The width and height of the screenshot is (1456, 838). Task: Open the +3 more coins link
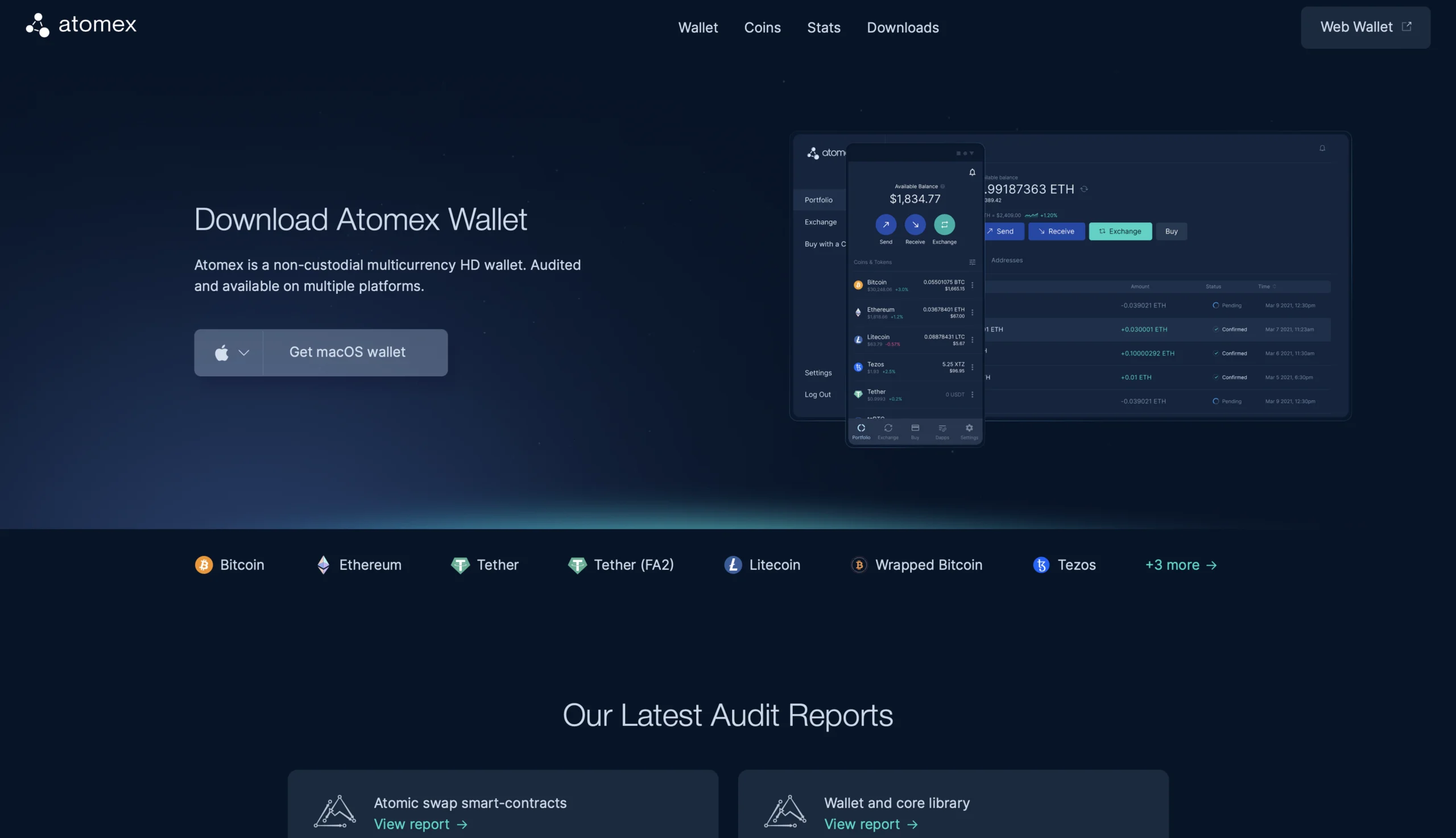pyautogui.click(x=1181, y=565)
